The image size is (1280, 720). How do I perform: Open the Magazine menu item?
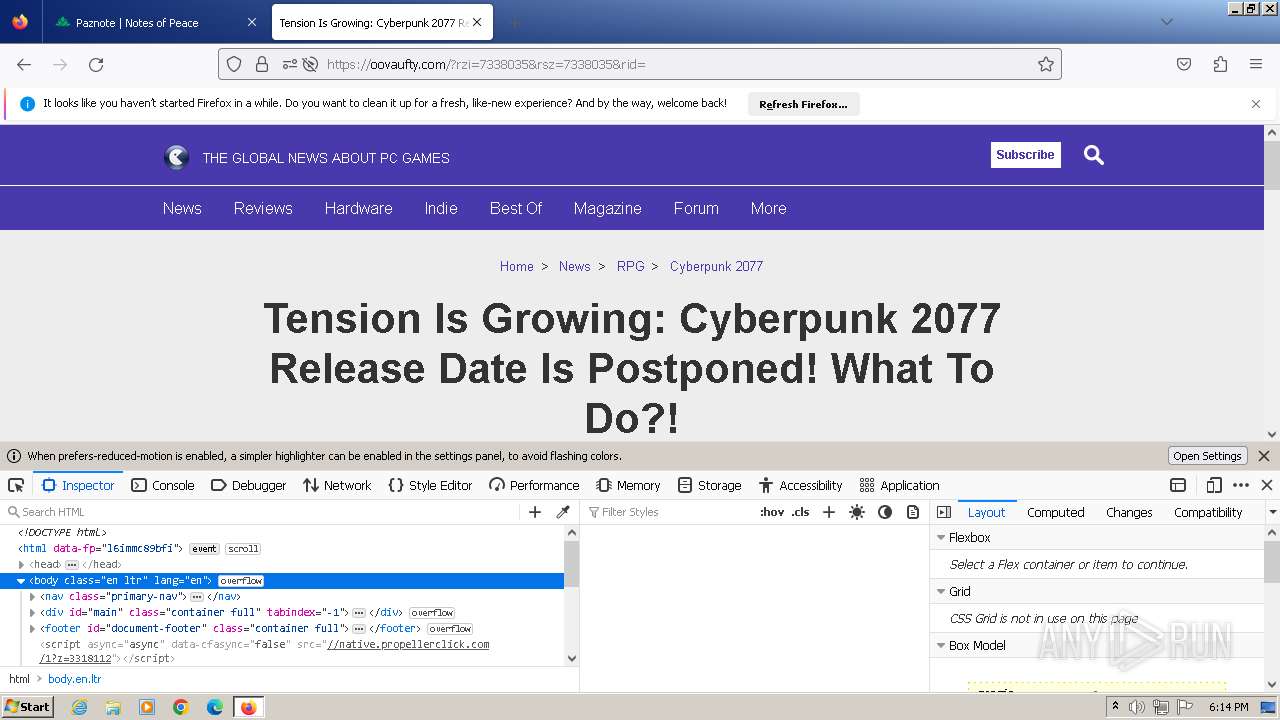(607, 208)
